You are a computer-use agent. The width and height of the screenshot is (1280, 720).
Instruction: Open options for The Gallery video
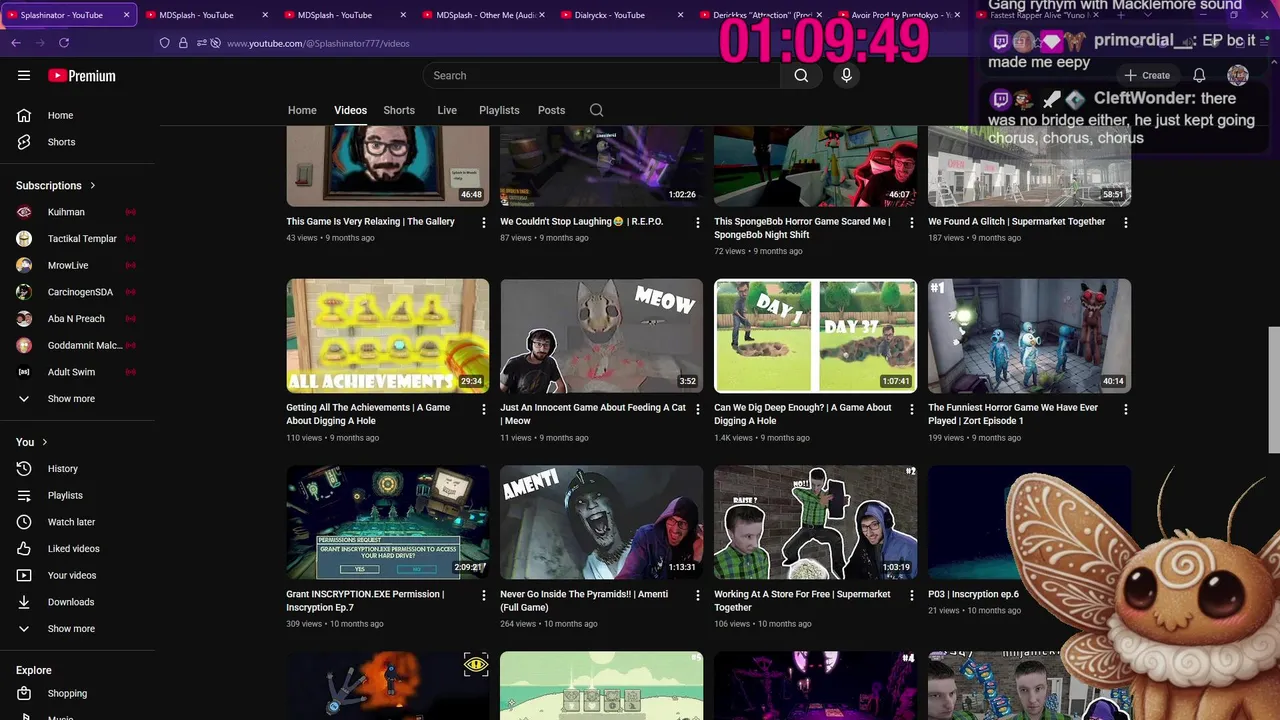point(484,222)
